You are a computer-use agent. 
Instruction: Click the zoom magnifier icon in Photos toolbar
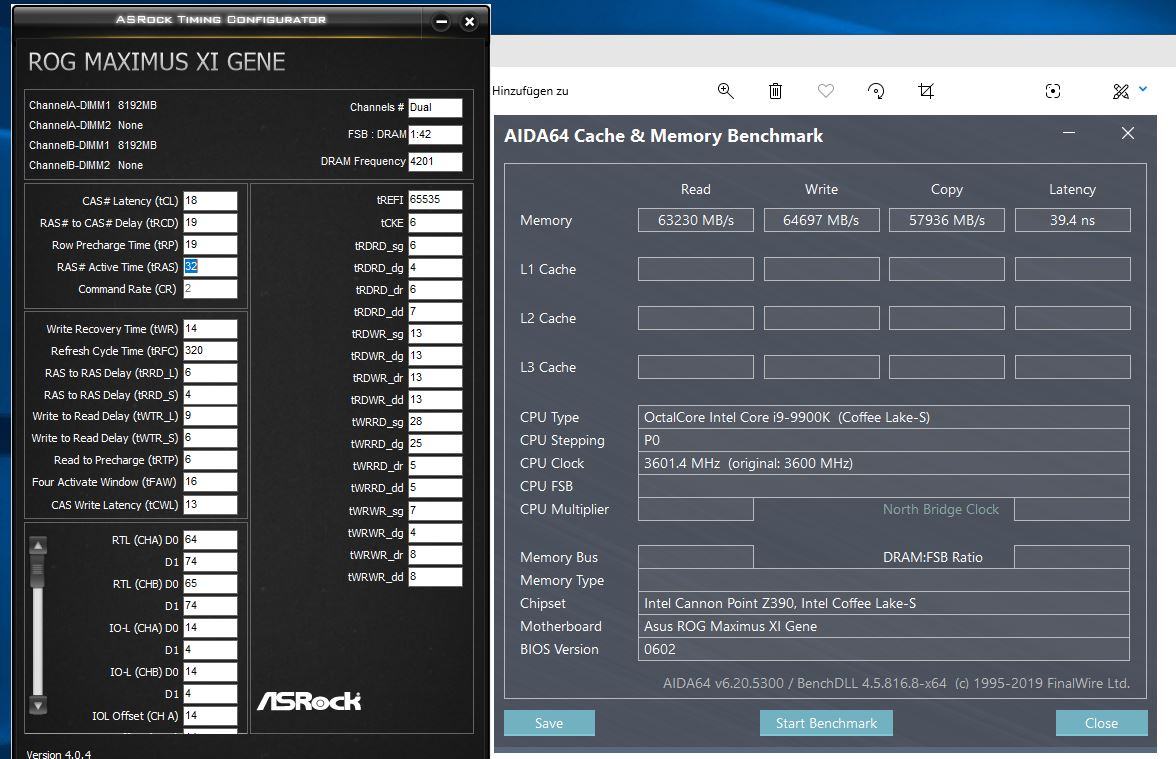click(725, 91)
